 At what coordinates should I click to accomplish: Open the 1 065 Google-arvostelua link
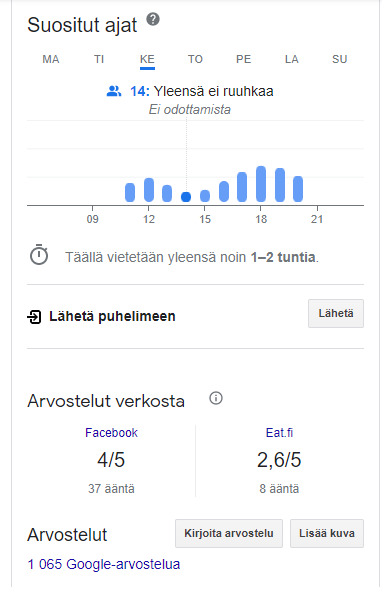coord(104,564)
